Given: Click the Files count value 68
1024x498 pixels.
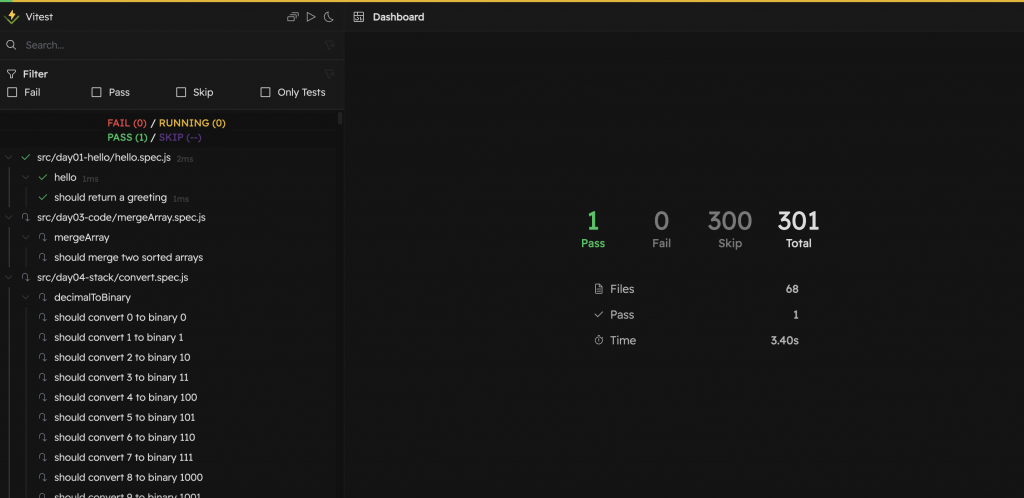Looking at the screenshot, I should coord(792,289).
